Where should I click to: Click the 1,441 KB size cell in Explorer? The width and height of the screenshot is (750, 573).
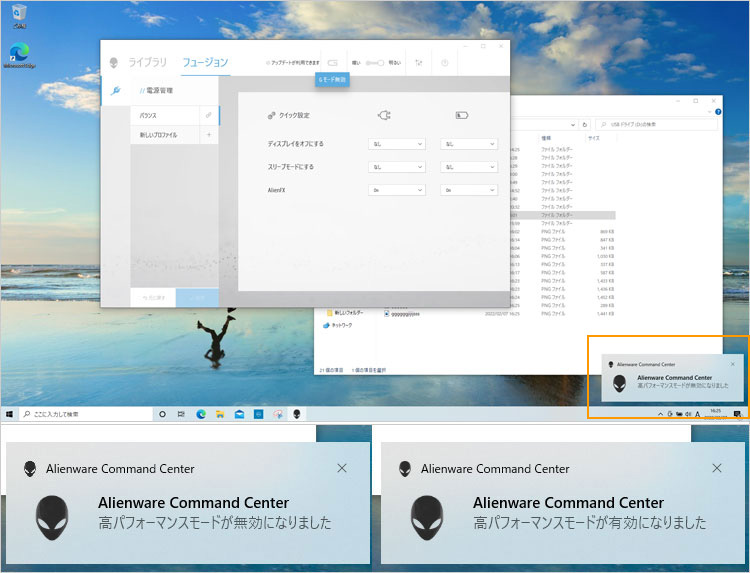[605, 314]
